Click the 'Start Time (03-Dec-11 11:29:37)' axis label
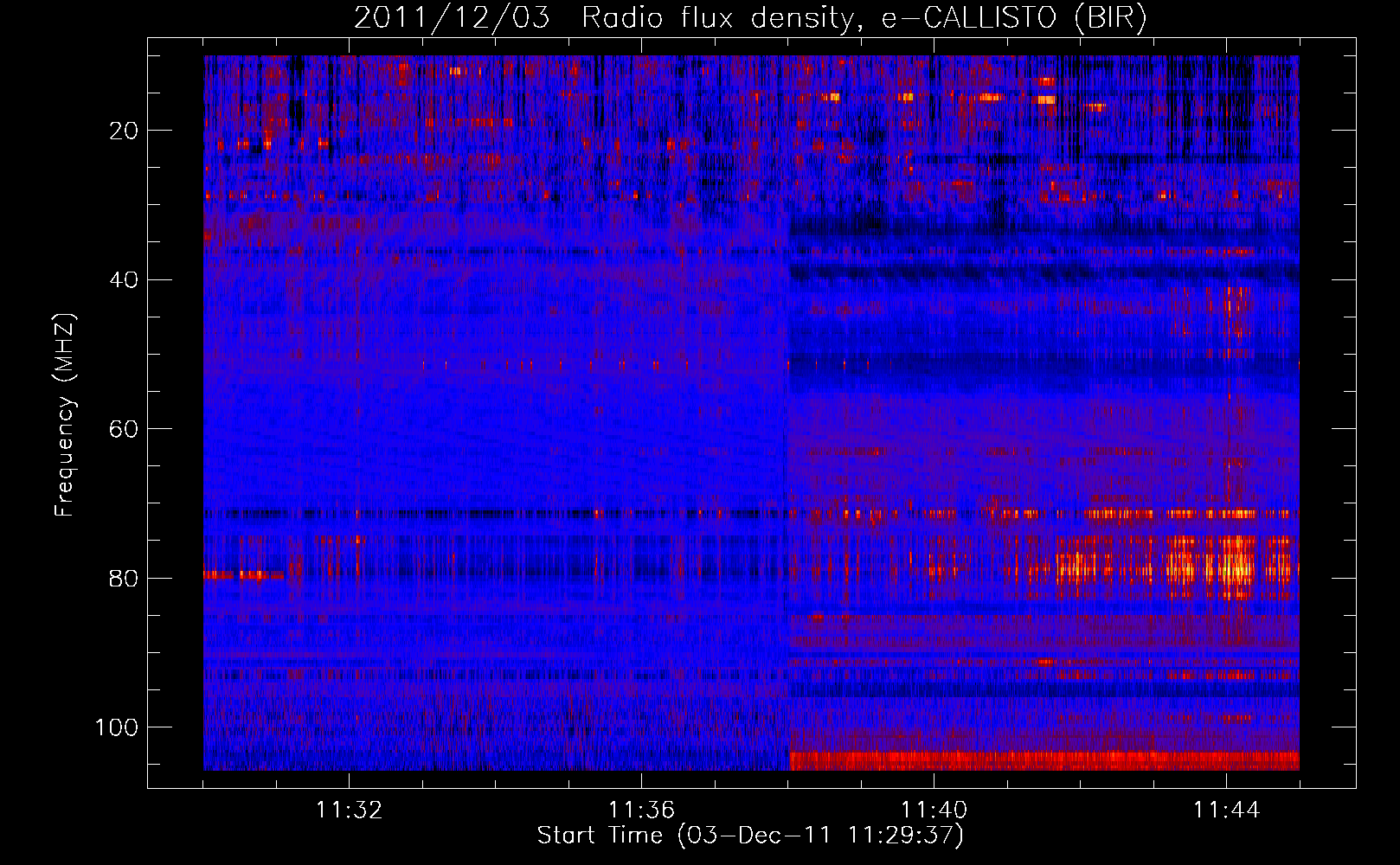Viewport: 1400px width, 865px height. pos(750,836)
